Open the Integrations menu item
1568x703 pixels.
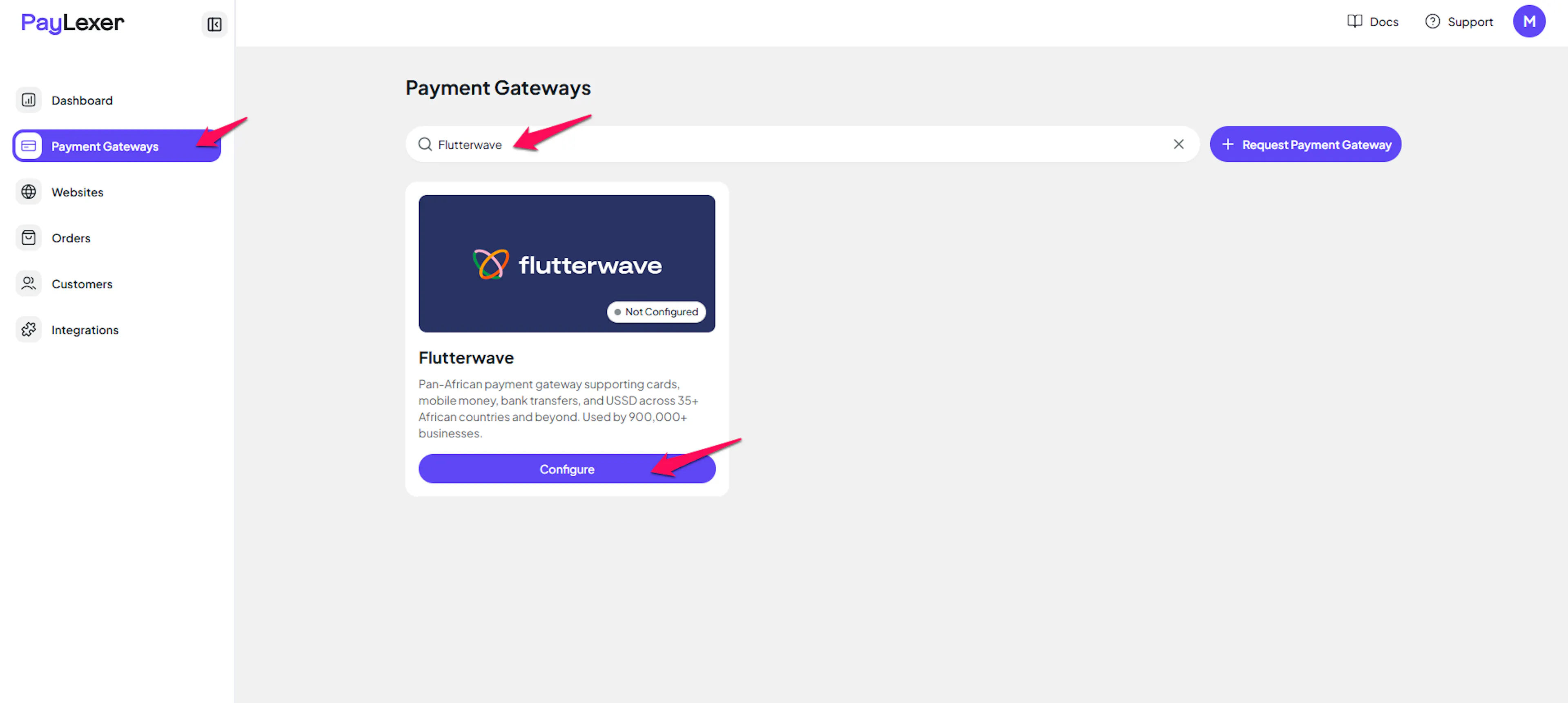85,330
